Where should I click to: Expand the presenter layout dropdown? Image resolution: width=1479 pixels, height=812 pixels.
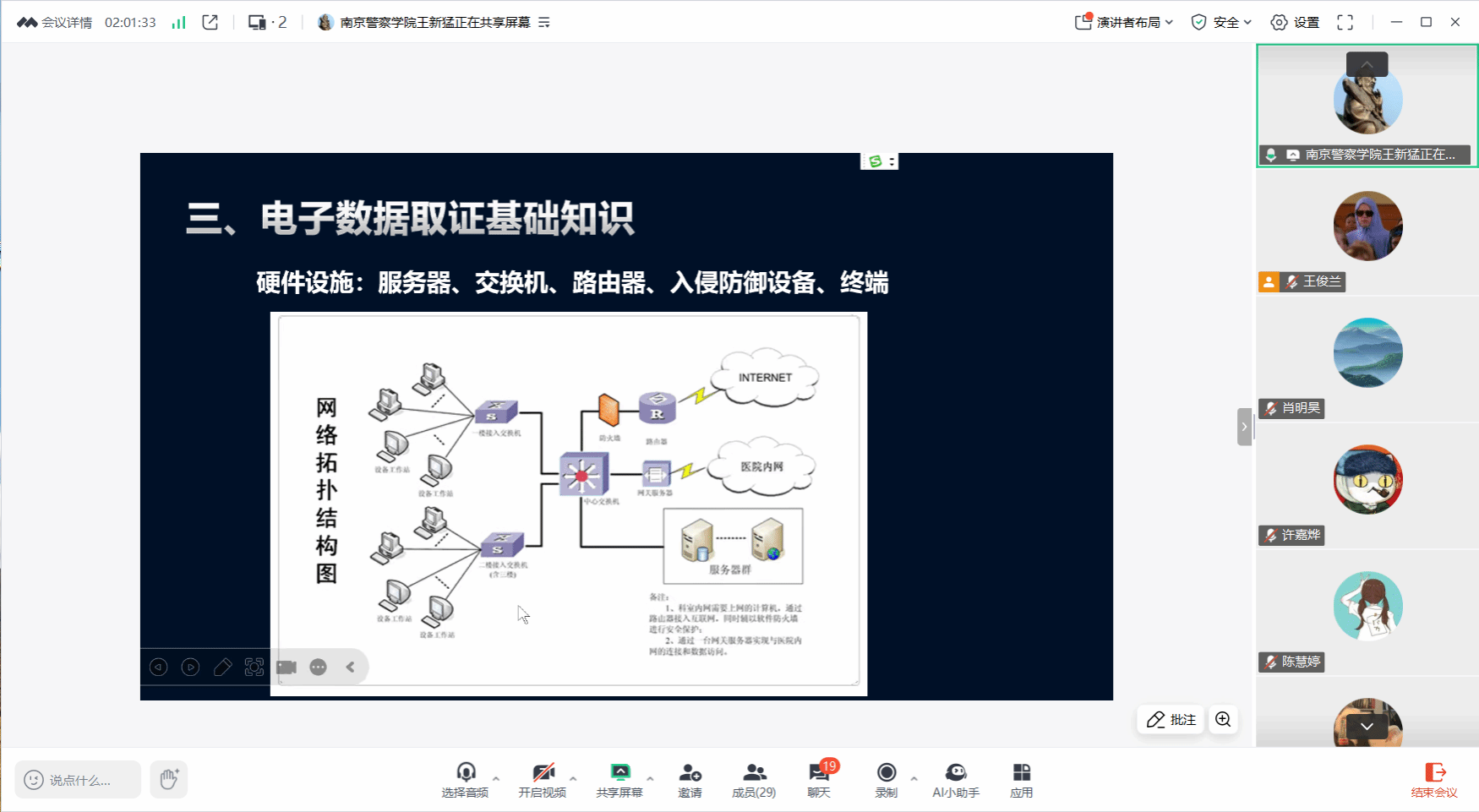click(x=1124, y=23)
